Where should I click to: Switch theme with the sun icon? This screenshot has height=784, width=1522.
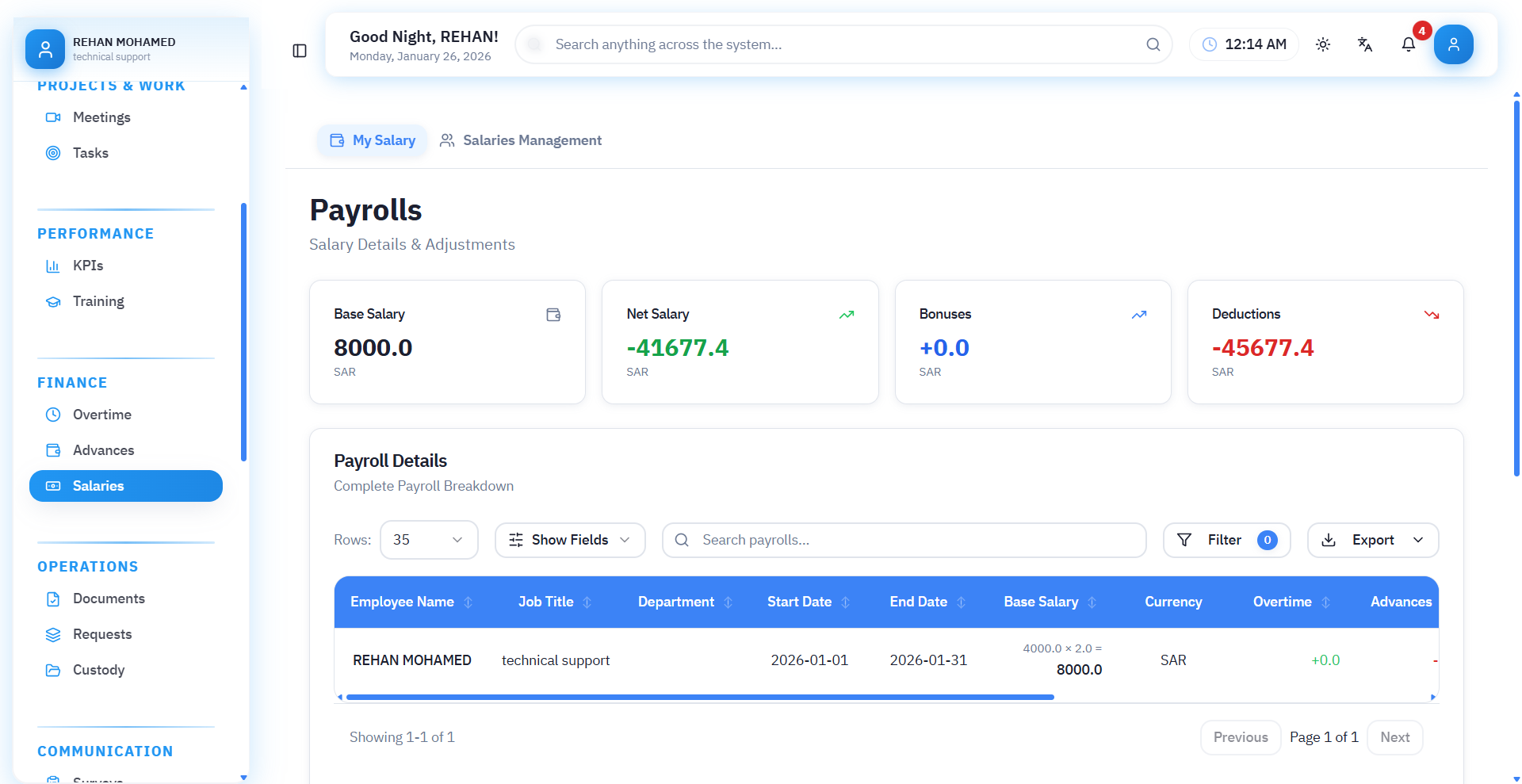pyautogui.click(x=1322, y=44)
